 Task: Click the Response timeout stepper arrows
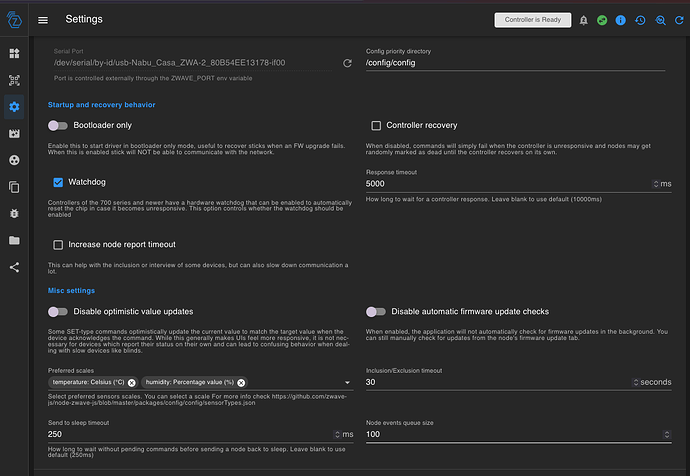[656, 184]
